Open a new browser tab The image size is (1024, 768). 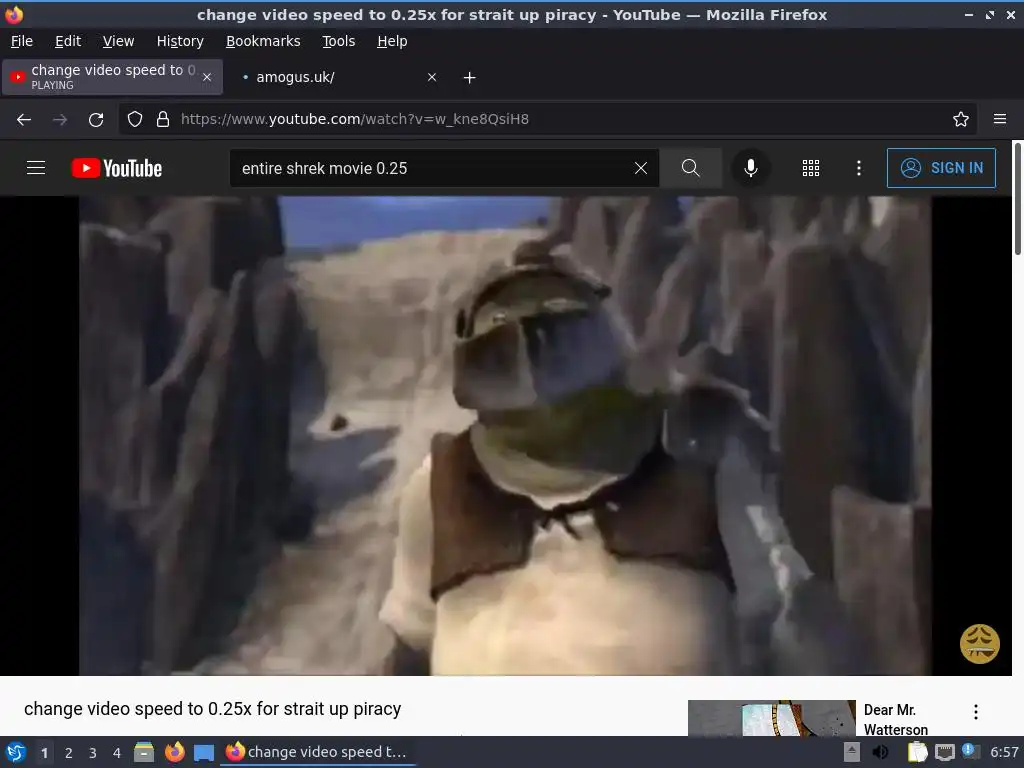click(x=469, y=78)
